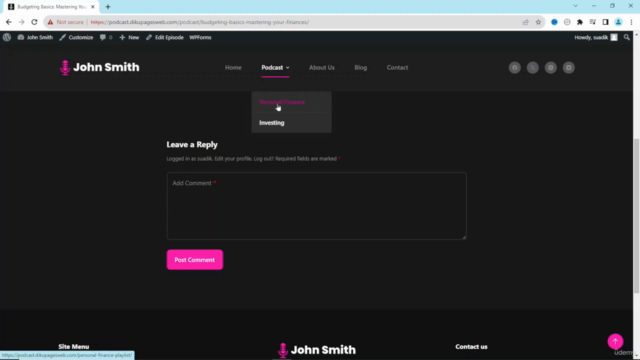Close the Budgeting Basics tab
640x360 pixels.
[x=93, y=7]
